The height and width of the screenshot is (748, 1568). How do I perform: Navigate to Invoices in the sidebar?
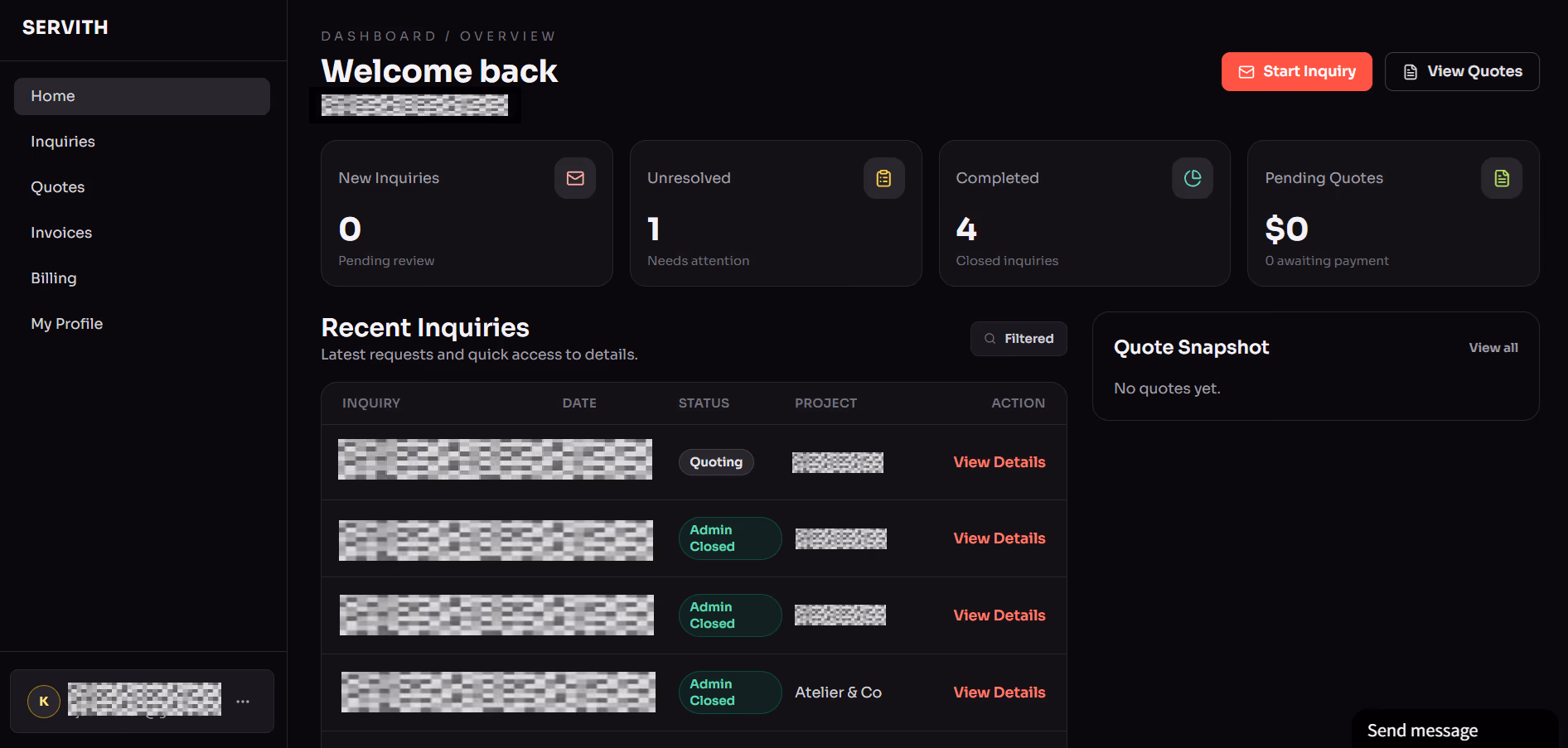[61, 233]
